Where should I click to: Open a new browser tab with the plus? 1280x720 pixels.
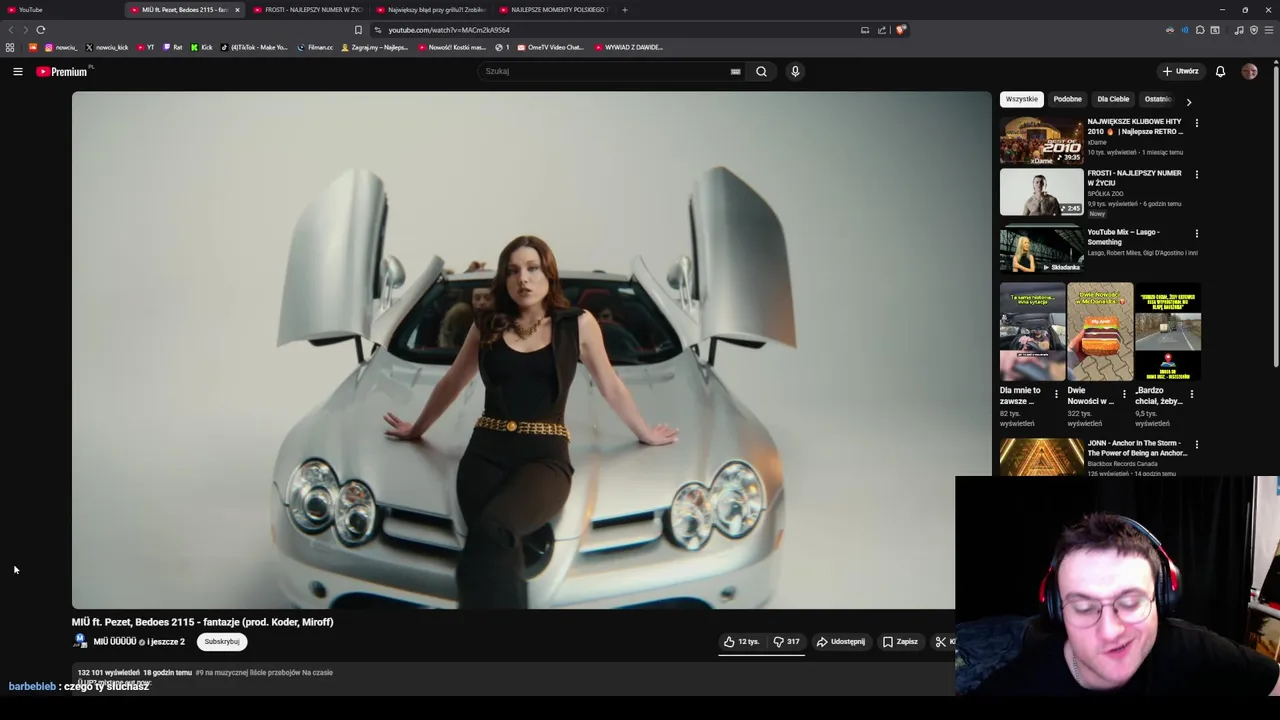[x=624, y=10]
